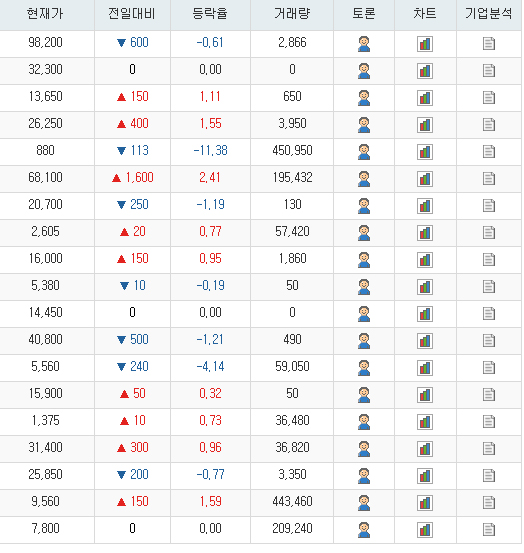The width and height of the screenshot is (524, 553).
Task: Open company analysis icon for 26,250 row
Action: click(488, 125)
